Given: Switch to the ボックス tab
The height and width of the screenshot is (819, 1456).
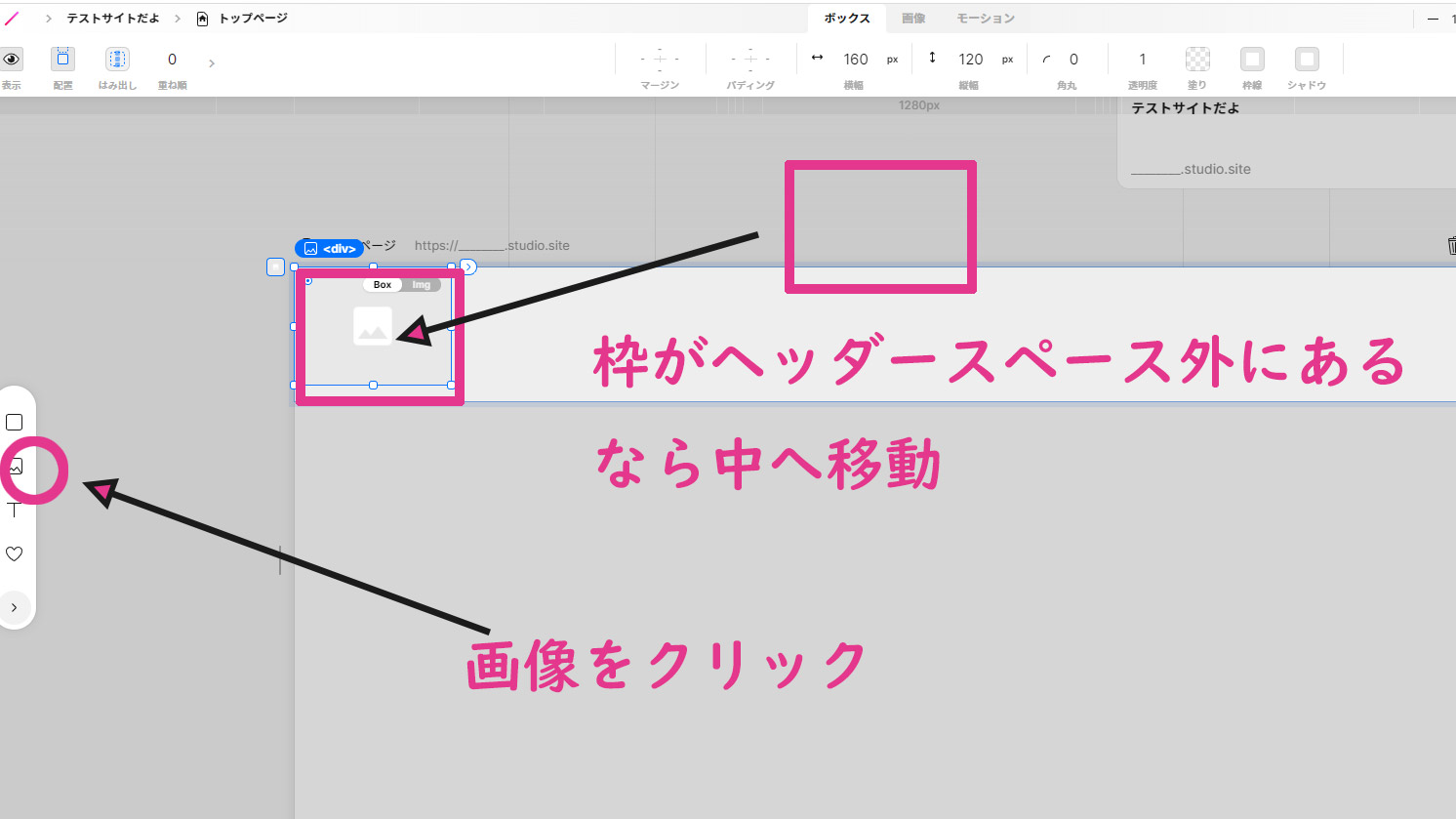Looking at the screenshot, I should pyautogui.click(x=847, y=19).
